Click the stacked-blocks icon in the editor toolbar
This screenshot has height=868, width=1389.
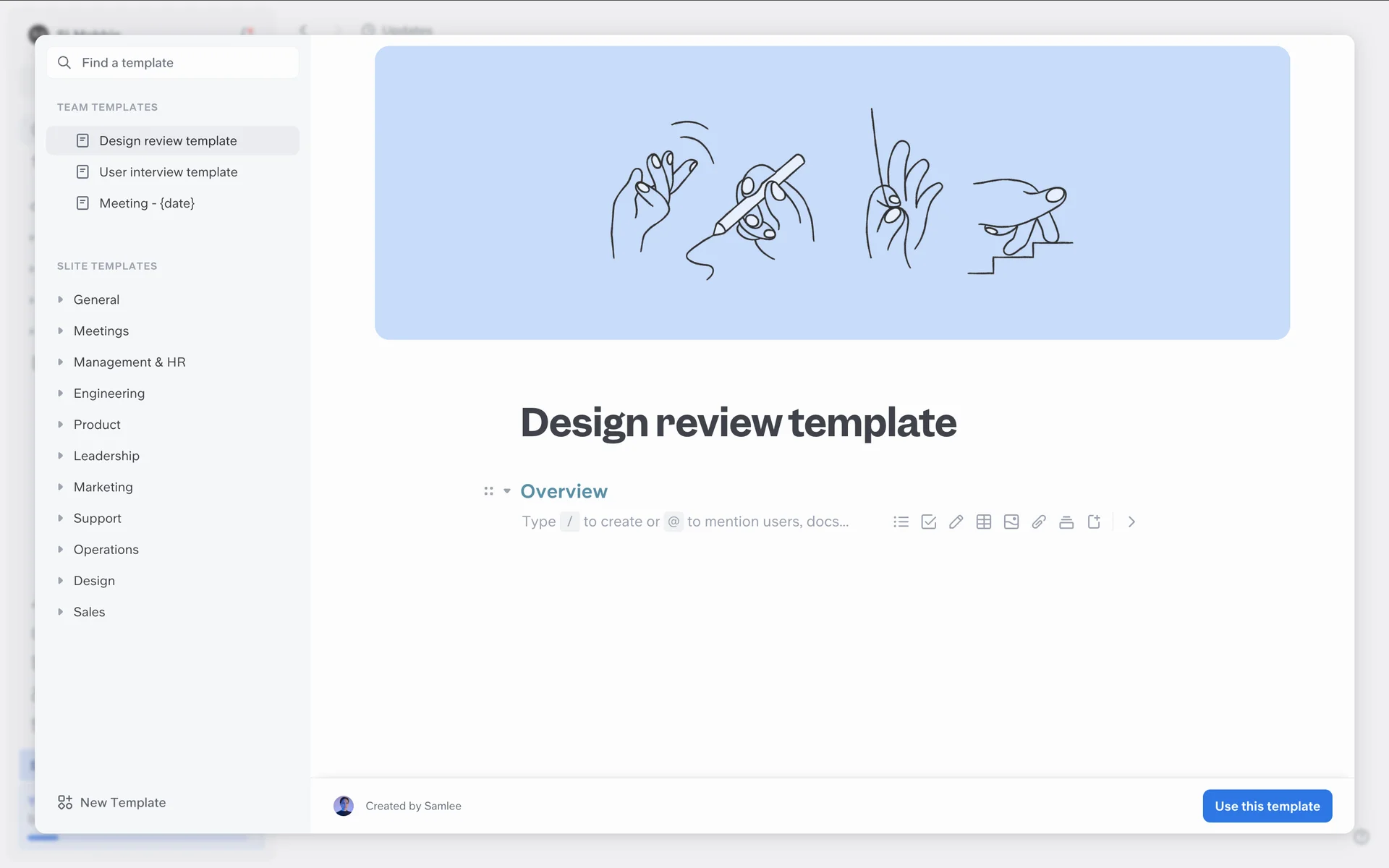pos(1066,522)
